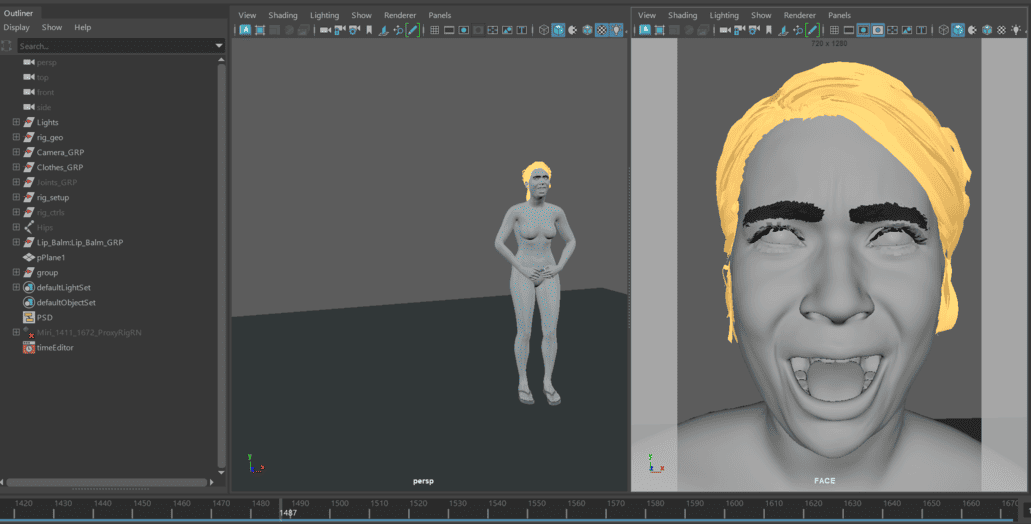Screen dimensions: 1031x524
Task: Click Field Chart icon in FACE panel
Action: click(x=892, y=30)
